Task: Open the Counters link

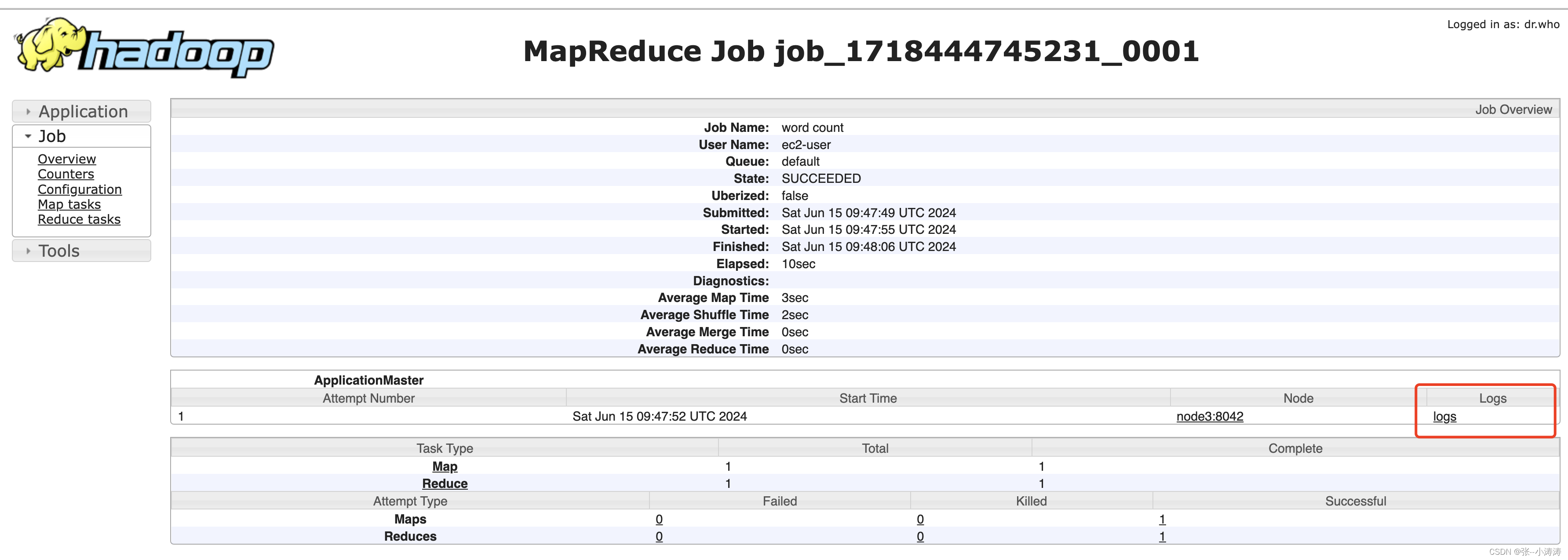Action: click(x=66, y=174)
